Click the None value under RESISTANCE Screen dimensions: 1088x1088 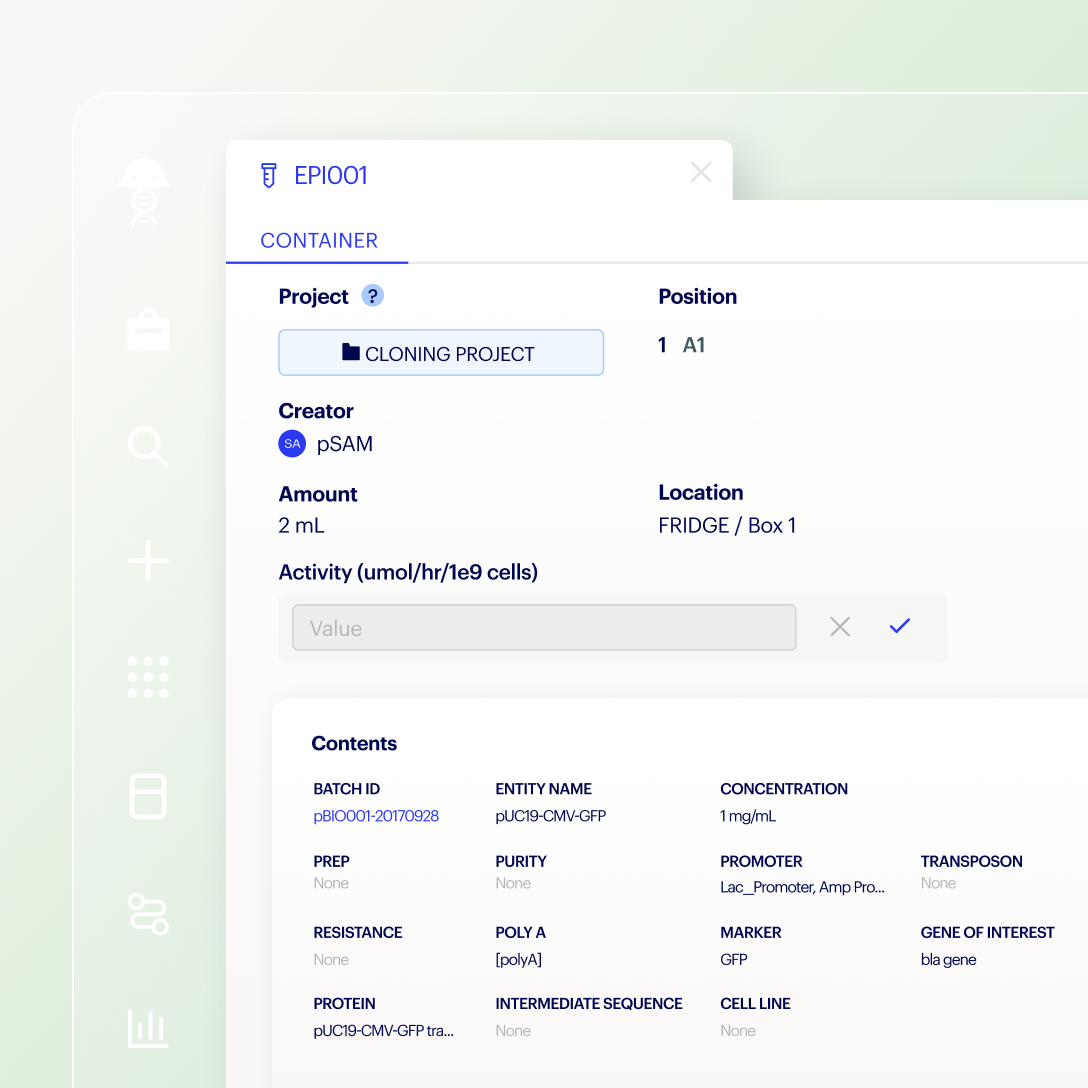(331, 960)
